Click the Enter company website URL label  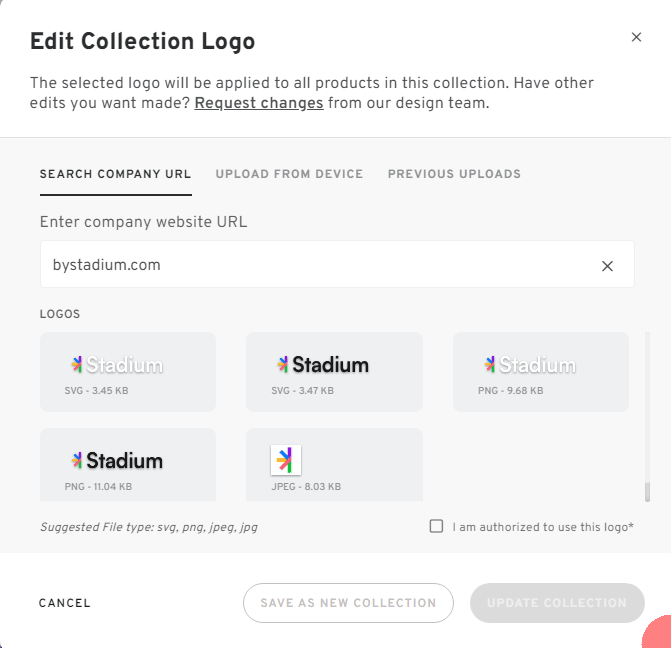[x=143, y=222]
